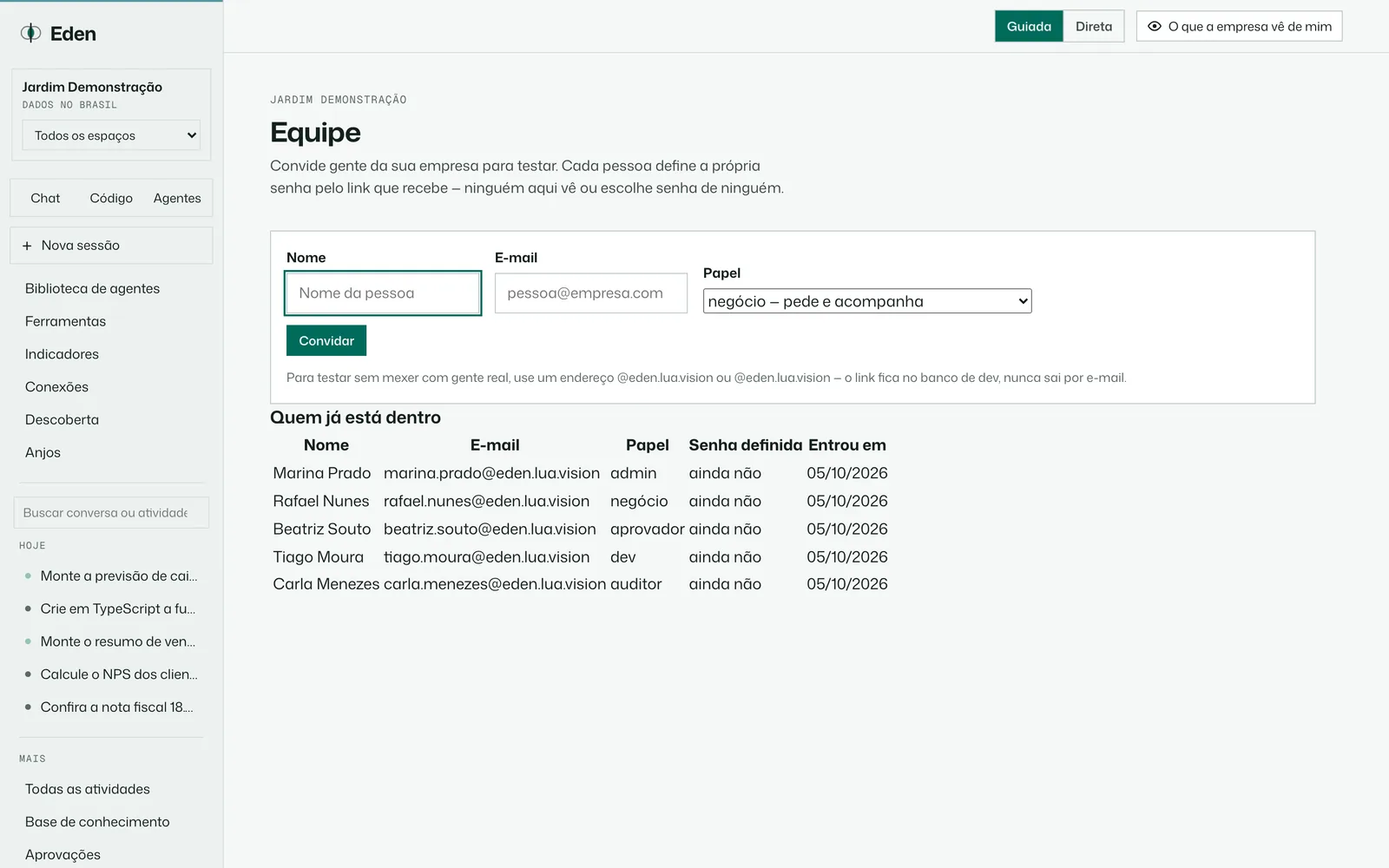Switch to Direta mode

click(1094, 26)
